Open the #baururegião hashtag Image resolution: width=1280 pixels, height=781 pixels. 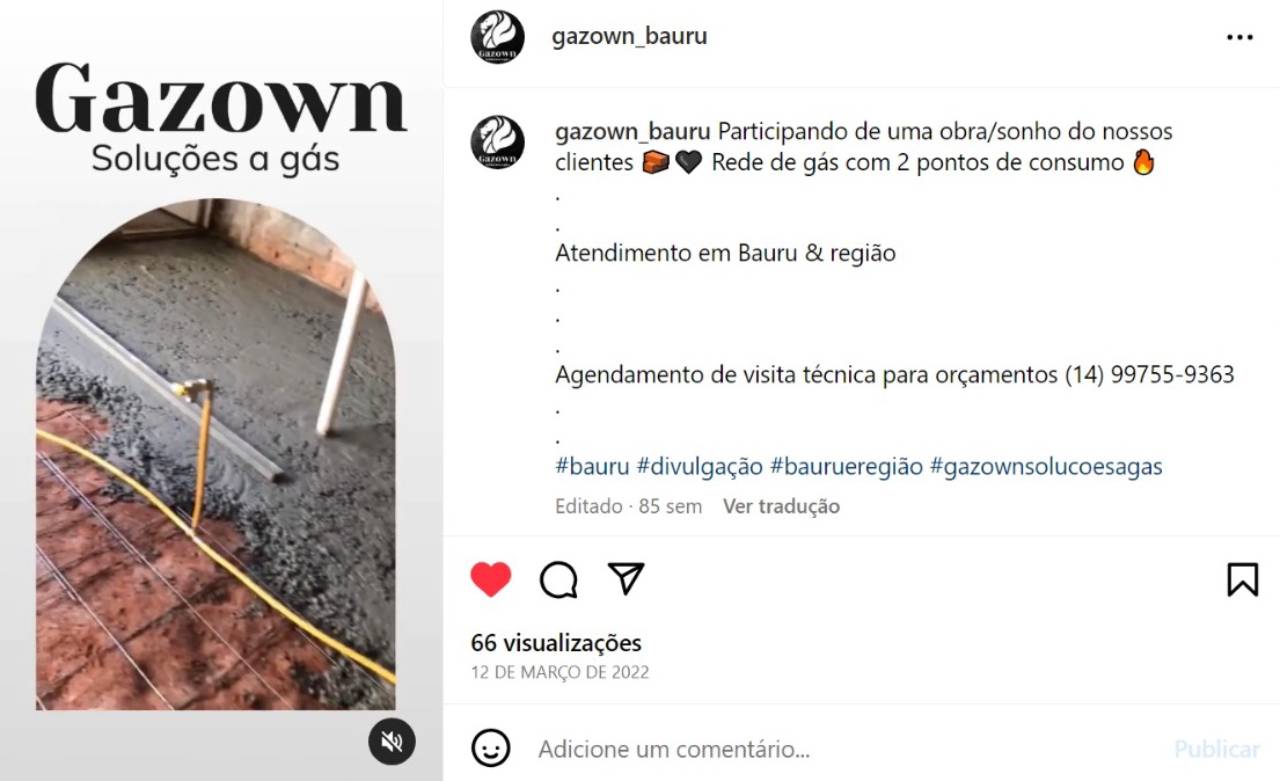pos(846,466)
